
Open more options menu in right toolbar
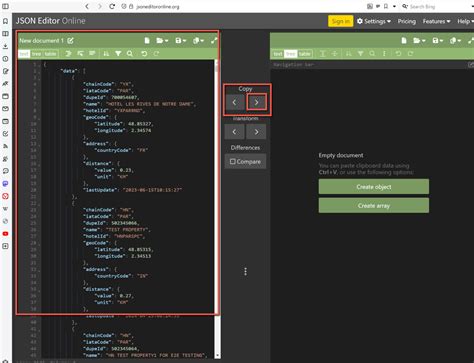click(384, 54)
